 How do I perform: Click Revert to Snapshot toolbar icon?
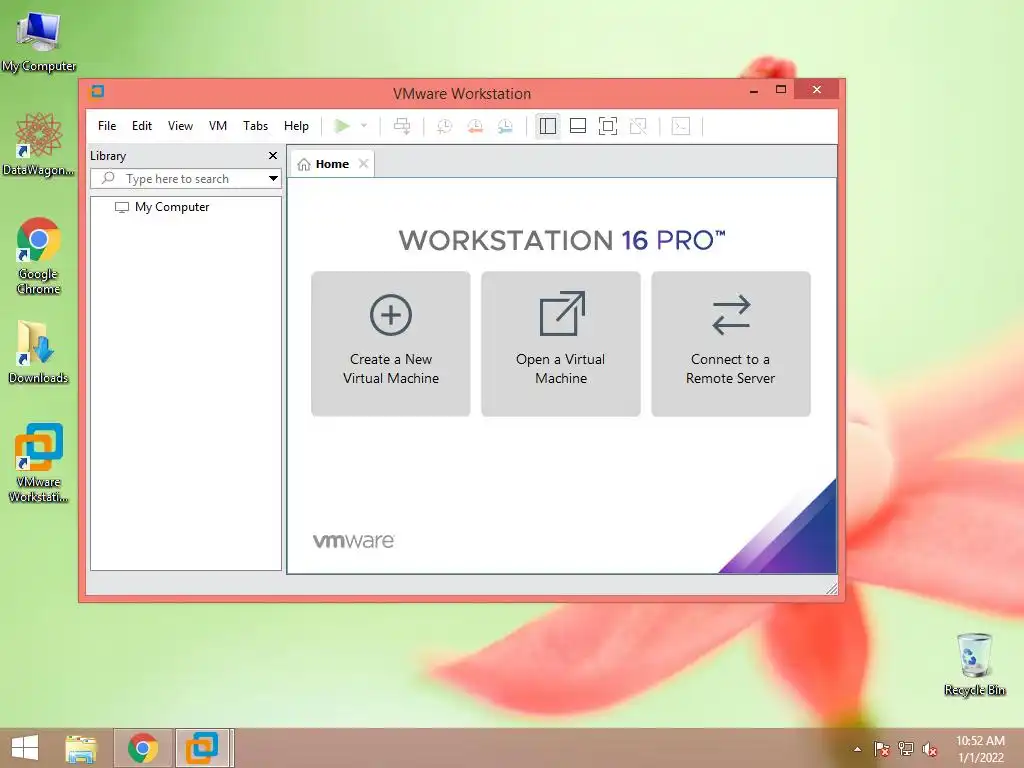coord(475,126)
